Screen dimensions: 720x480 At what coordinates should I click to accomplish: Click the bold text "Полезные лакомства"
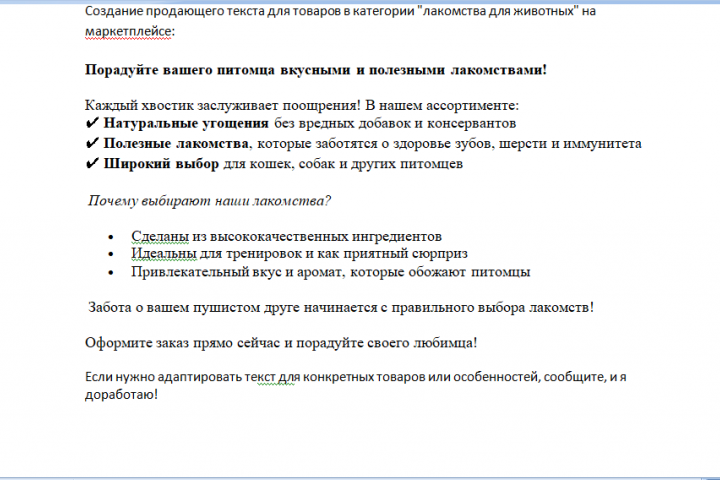pos(176,143)
